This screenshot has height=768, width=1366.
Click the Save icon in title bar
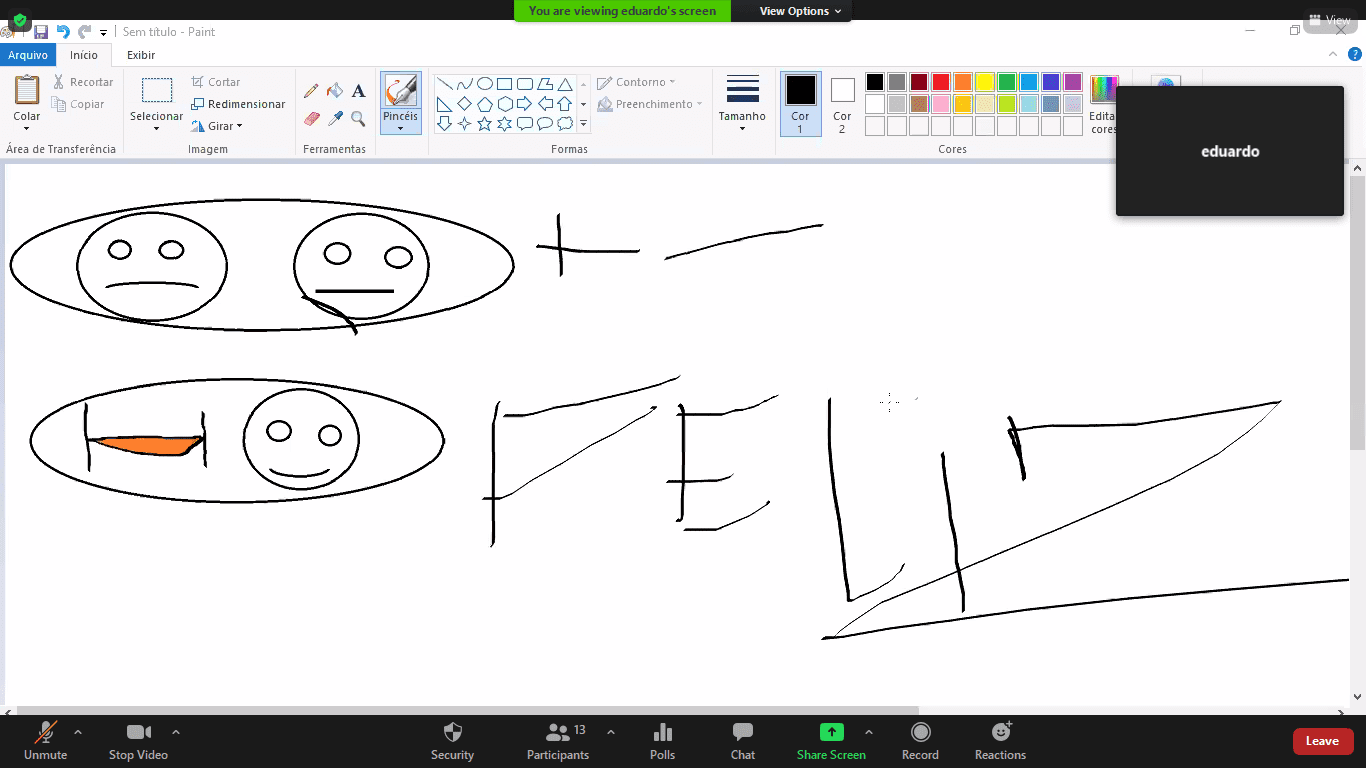click(41, 32)
